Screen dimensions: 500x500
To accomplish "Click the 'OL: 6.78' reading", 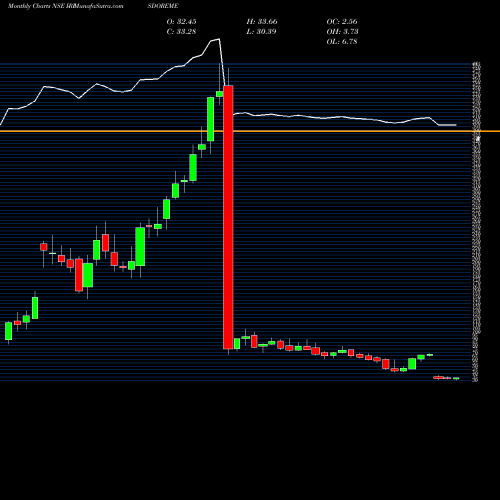I will point(342,41).
